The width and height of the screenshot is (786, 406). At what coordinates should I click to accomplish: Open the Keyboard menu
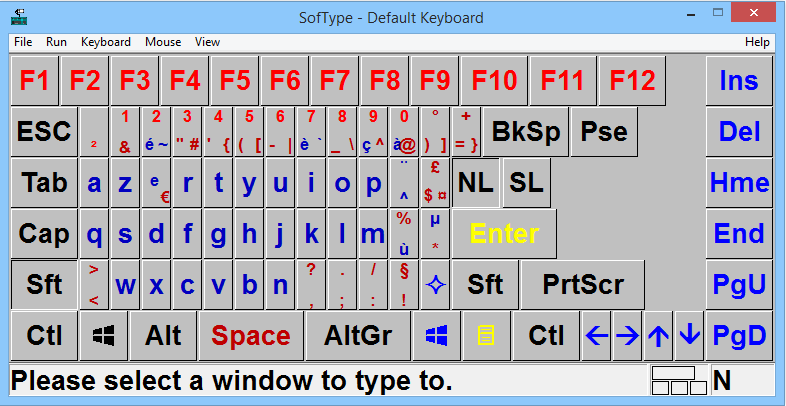tap(106, 42)
